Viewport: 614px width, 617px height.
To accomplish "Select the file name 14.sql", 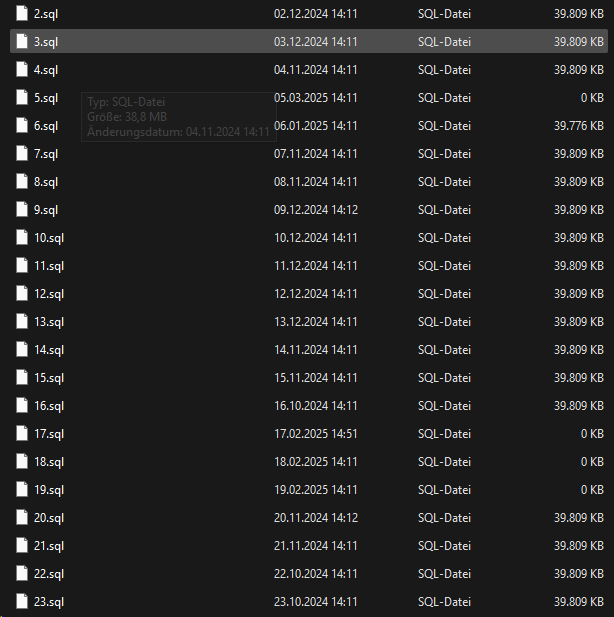I will click(x=49, y=350).
